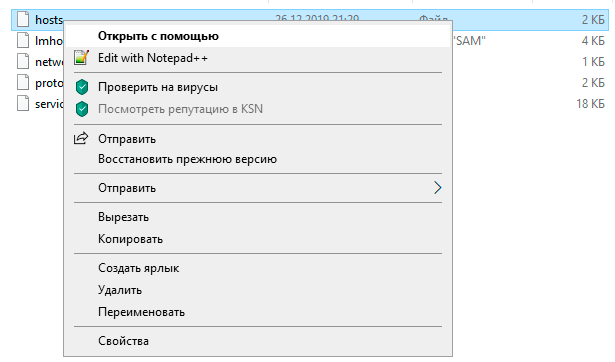Click the lmhosts file icon

tap(23, 40)
